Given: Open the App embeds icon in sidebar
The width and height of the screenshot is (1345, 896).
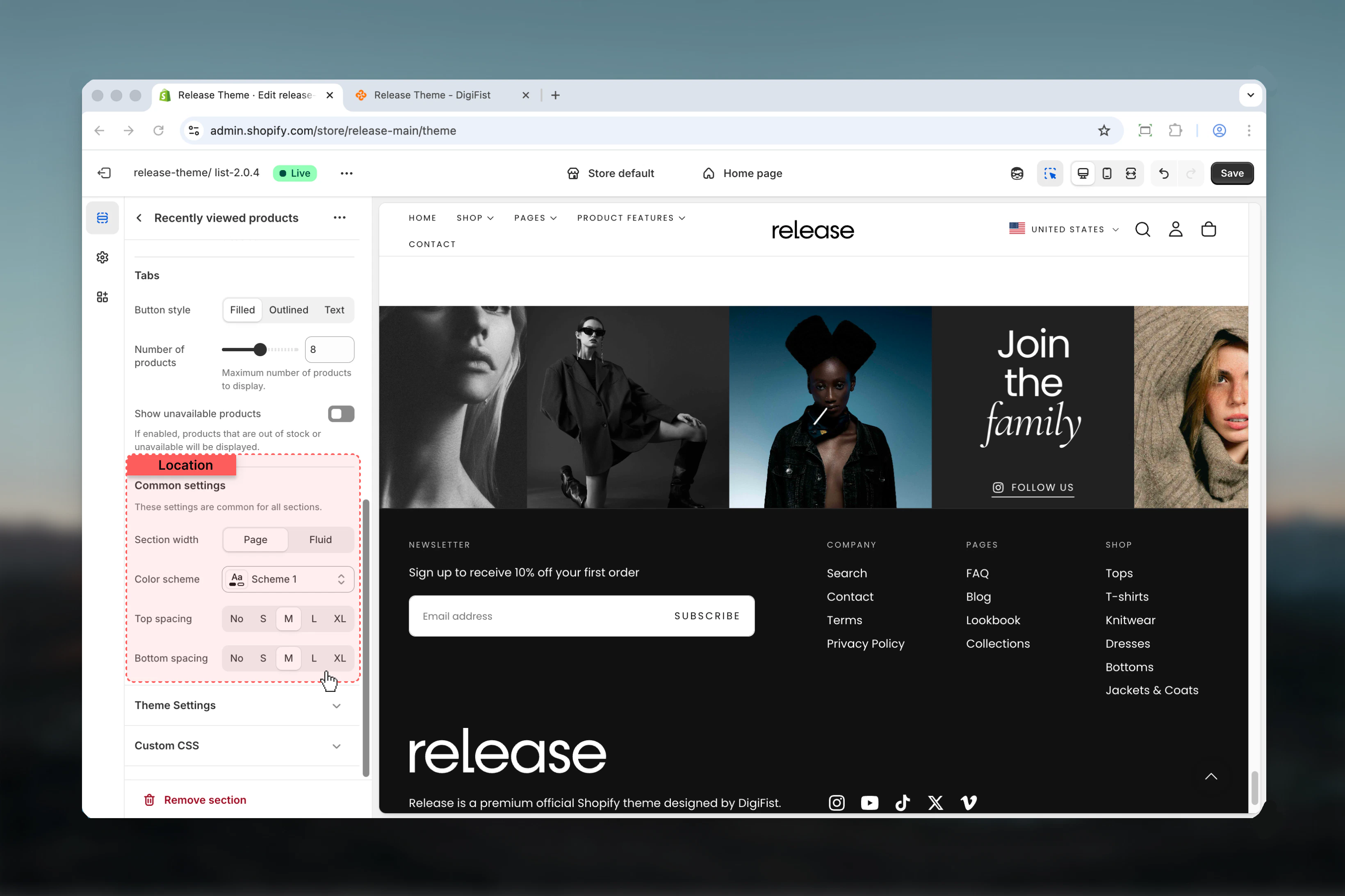Looking at the screenshot, I should tap(103, 297).
